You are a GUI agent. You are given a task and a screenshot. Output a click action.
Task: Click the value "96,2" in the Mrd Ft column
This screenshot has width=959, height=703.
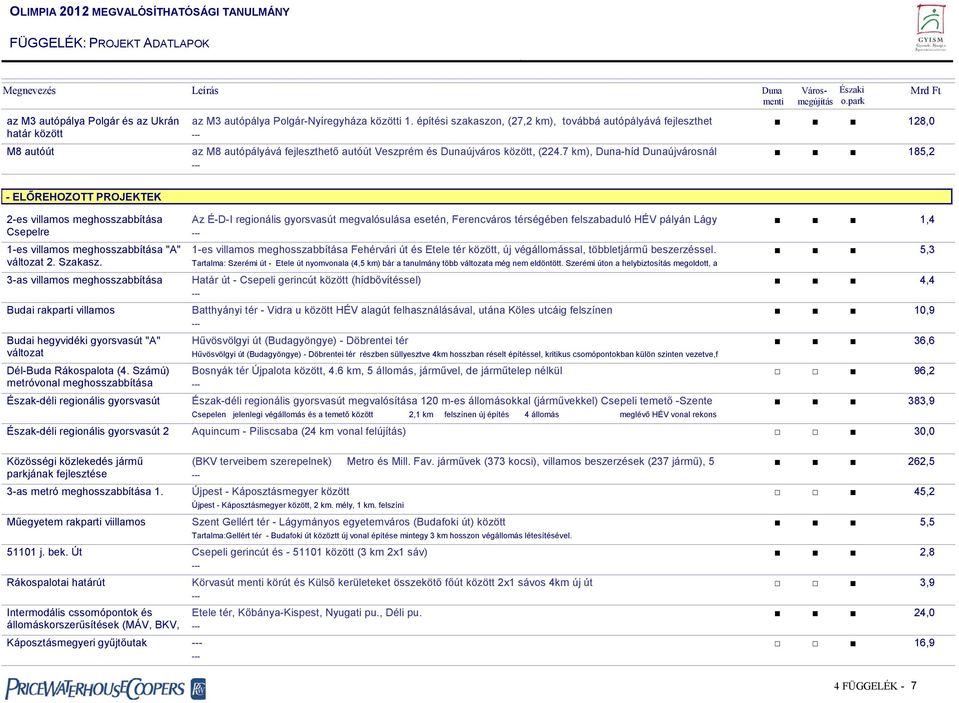[x=924, y=371]
